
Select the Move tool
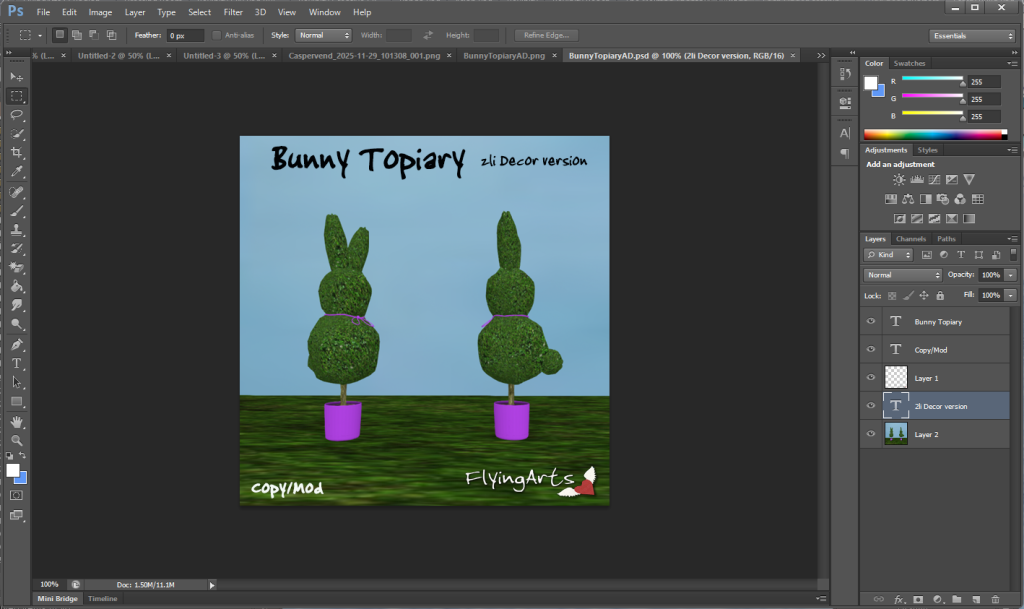[x=17, y=77]
